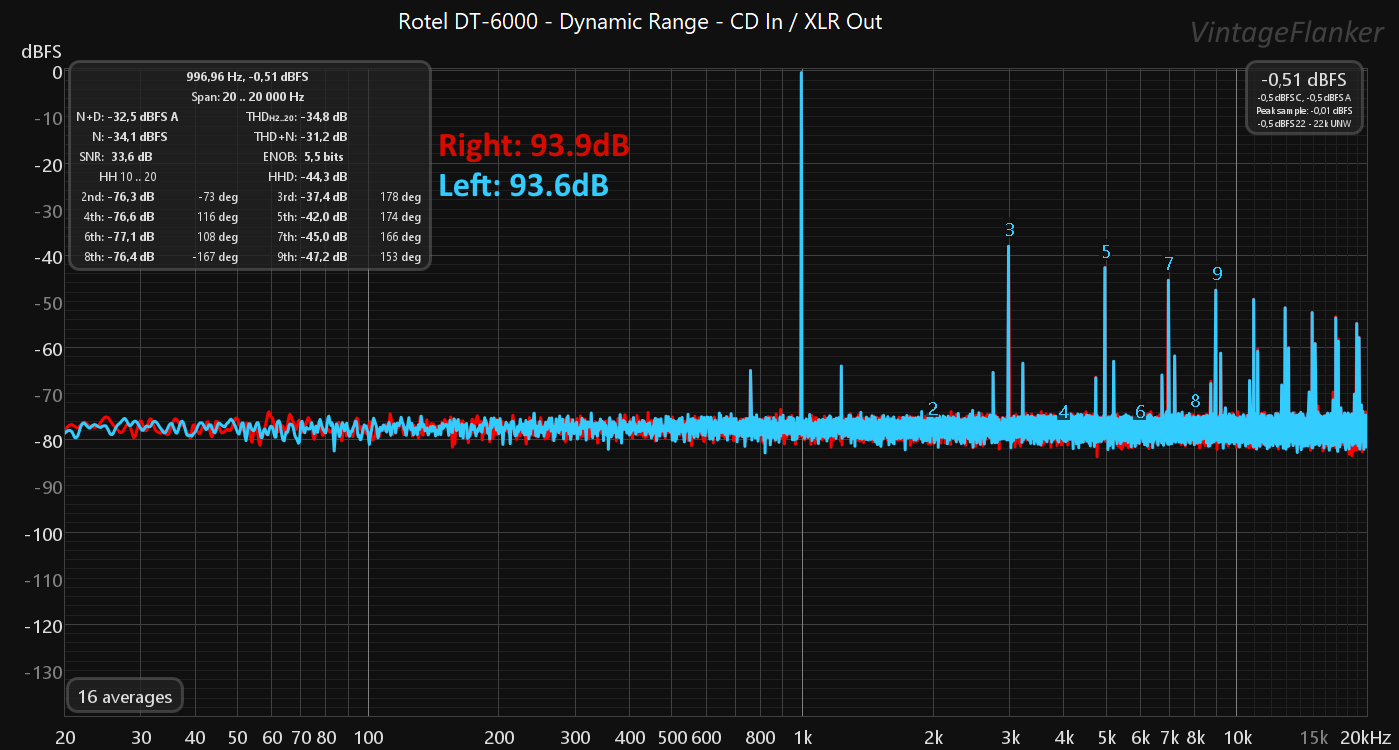This screenshot has height=750, width=1399.
Task: Click the "Span: 20 .. 20 000 Hz" line
Action: click(247, 97)
